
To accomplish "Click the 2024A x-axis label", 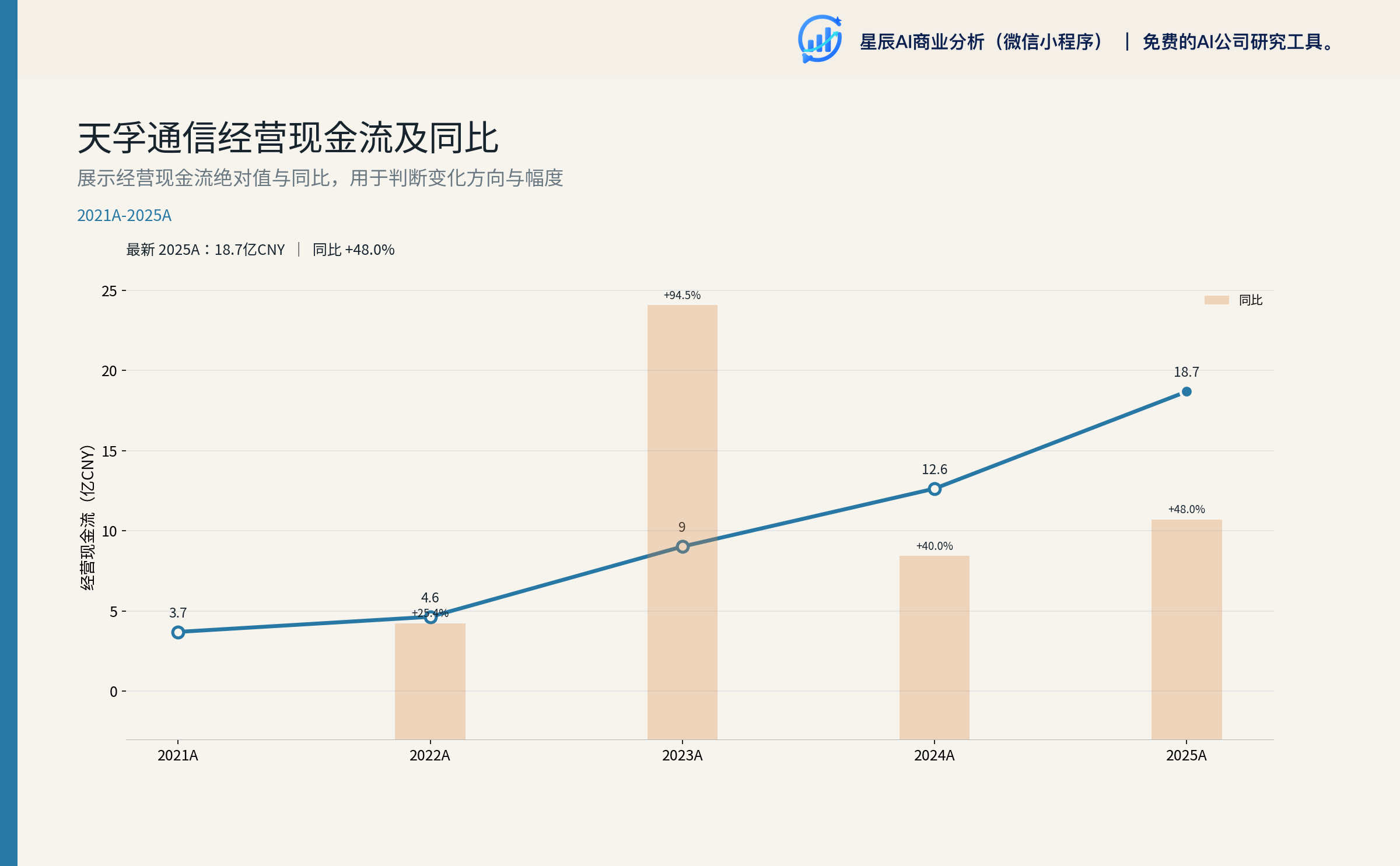I will point(935,756).
